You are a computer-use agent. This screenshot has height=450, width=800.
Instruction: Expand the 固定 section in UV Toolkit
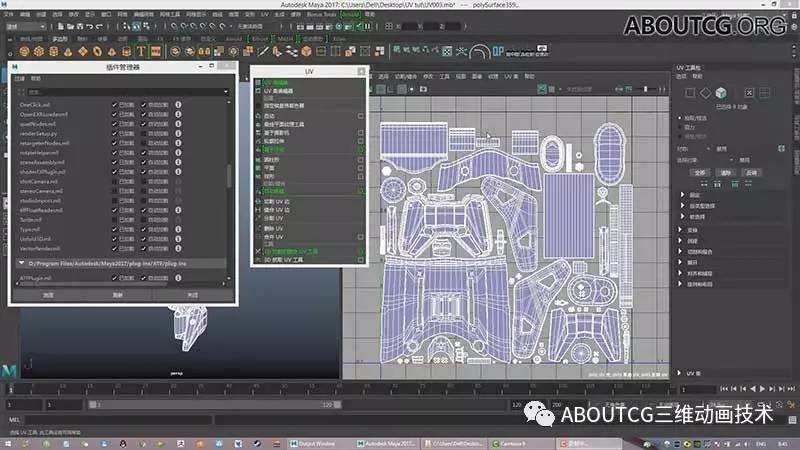[x=683, y=195]
